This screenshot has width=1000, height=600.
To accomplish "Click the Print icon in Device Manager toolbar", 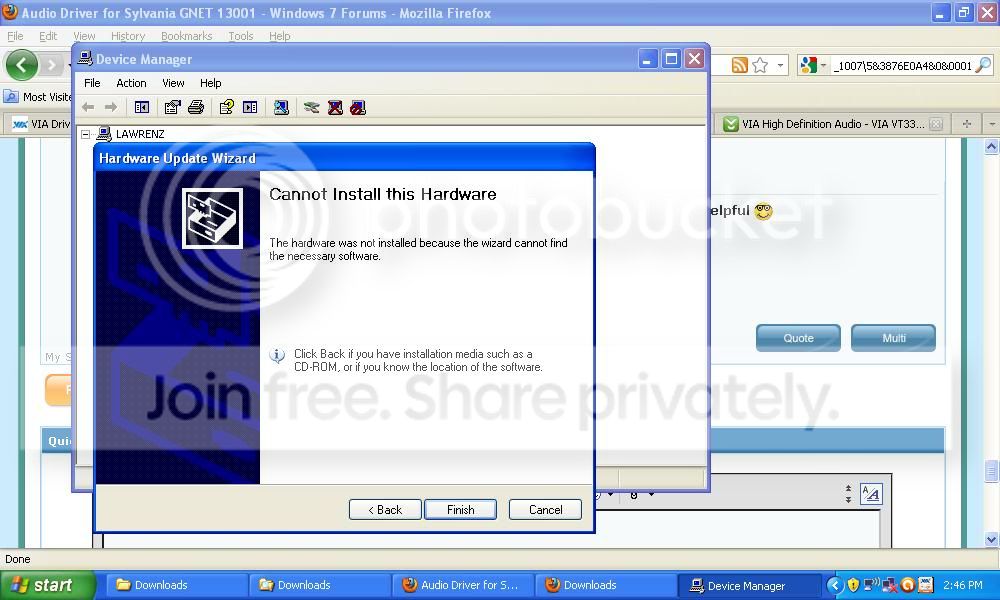I will (x=196, y=107).
